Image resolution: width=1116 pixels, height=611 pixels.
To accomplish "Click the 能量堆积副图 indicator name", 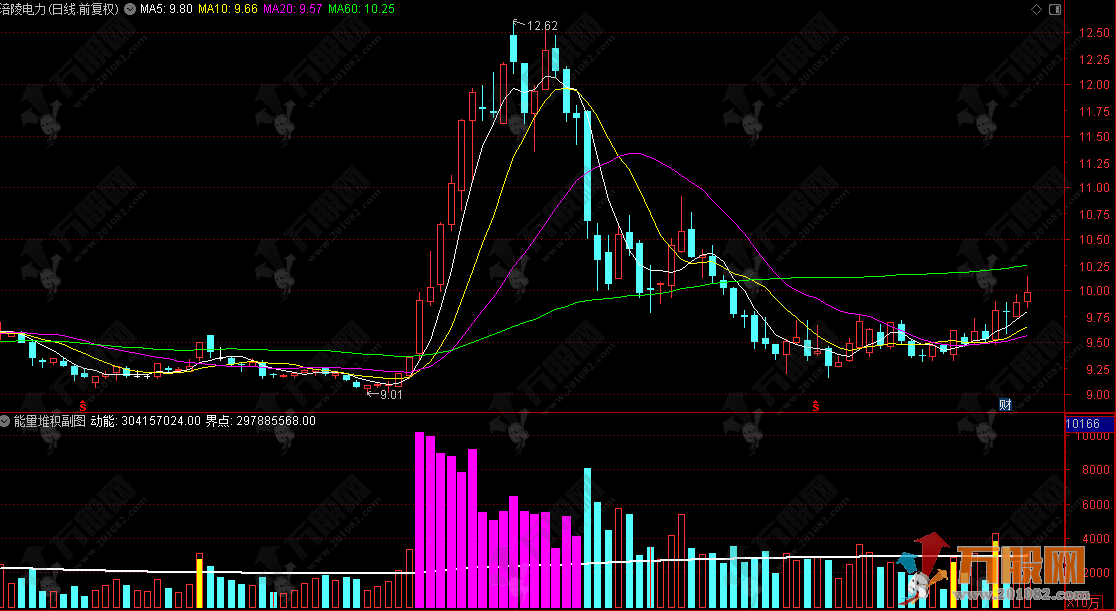I will click(x=50, y=421).
